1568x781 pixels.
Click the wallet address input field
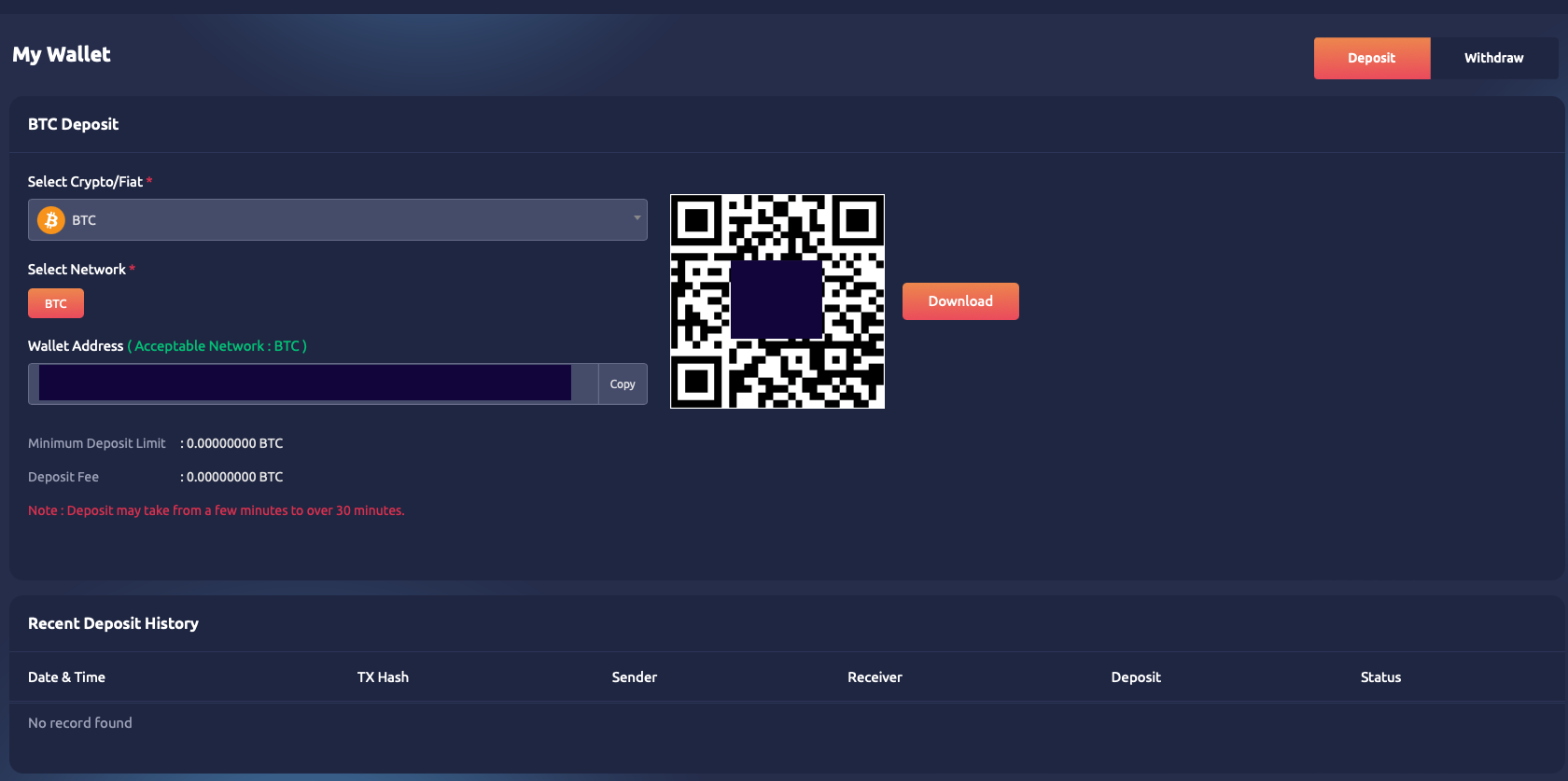point(313,384)
